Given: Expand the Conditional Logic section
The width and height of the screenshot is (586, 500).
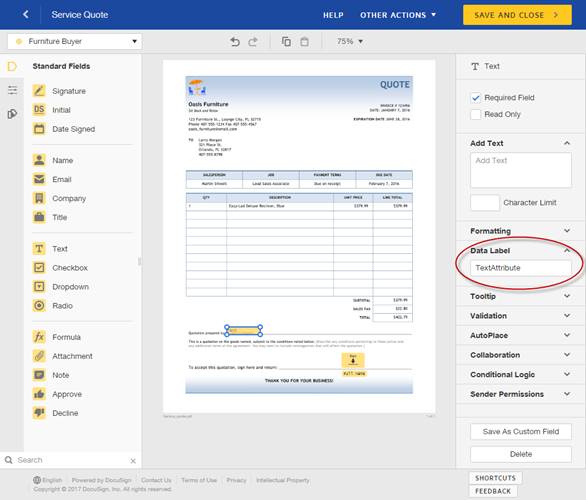Looking at the screenshot, I should click(521, 374).
